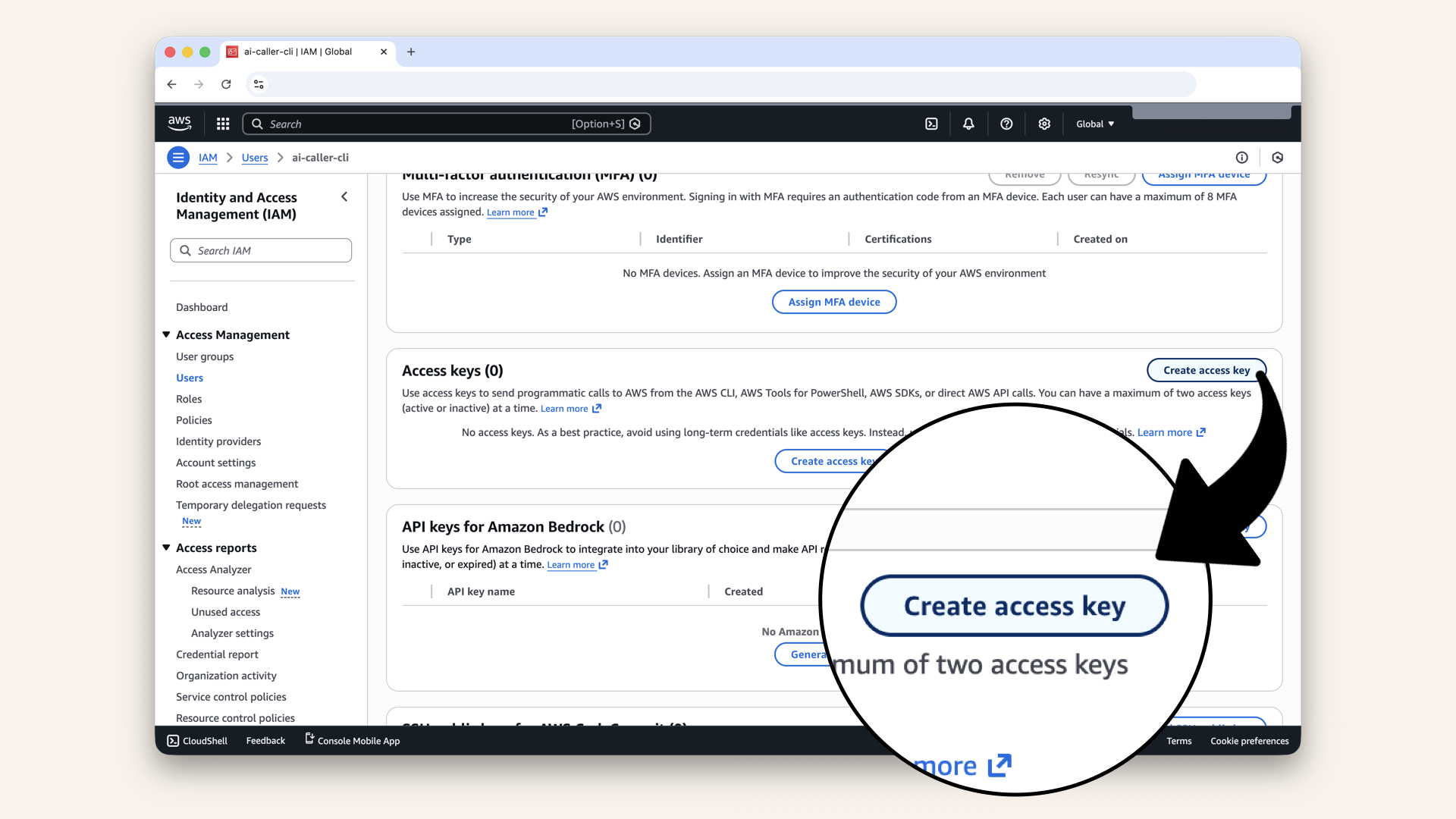Collapse the IAM sidebar panel
The height and width of the screenshot is (819, 1456).
pyautogui.click(x=344, y=196)
